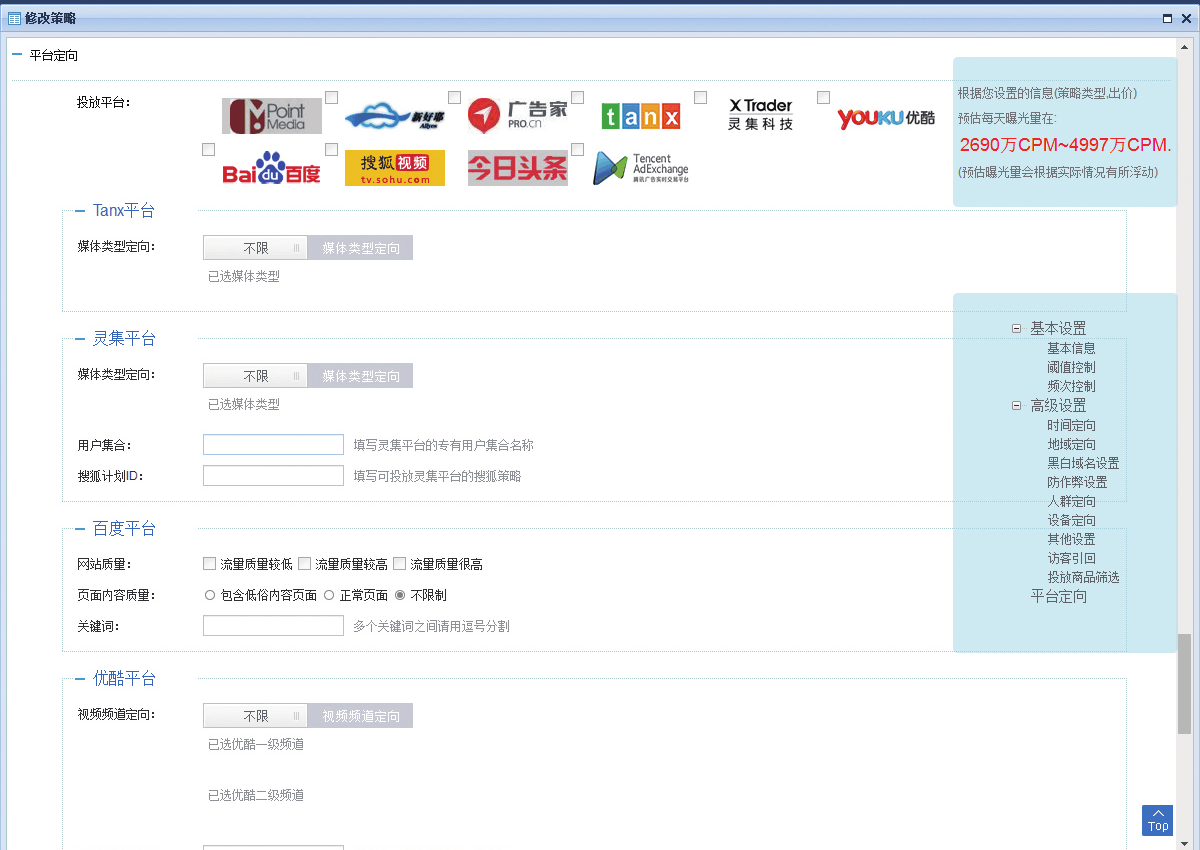Switch Tanx平台 toggle to 媒体类型定向
Image resolution: width=1200 pixels, height=850 pixels.
[x=361, y=248]
